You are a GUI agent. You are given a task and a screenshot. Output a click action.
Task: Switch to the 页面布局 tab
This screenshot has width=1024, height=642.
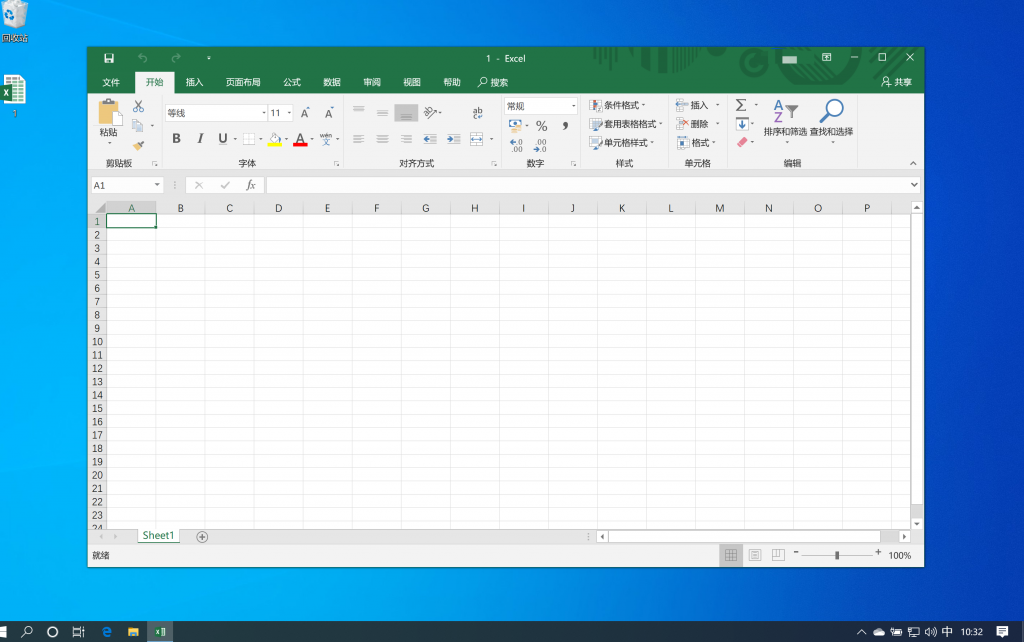tap(243, 82)
